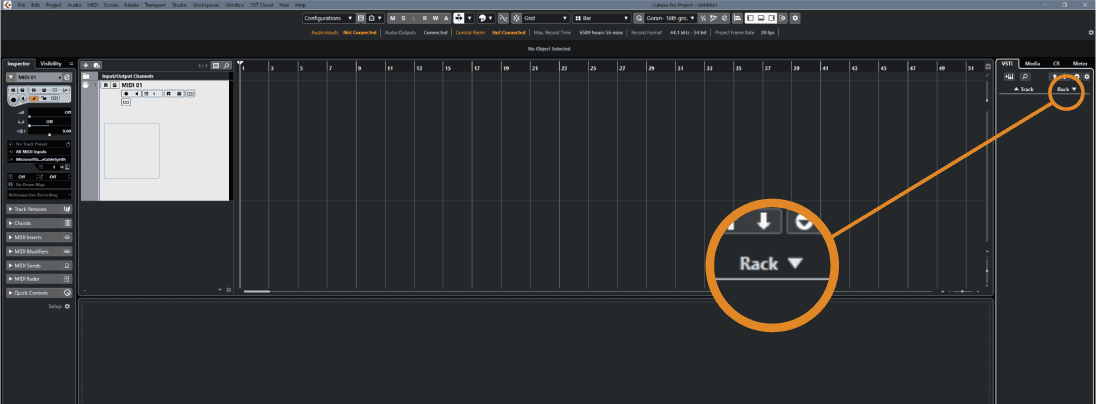Screen dimensions: 1096x404
Task: Switch to the CR tab in right zone
Action: tap(1056, 64)
